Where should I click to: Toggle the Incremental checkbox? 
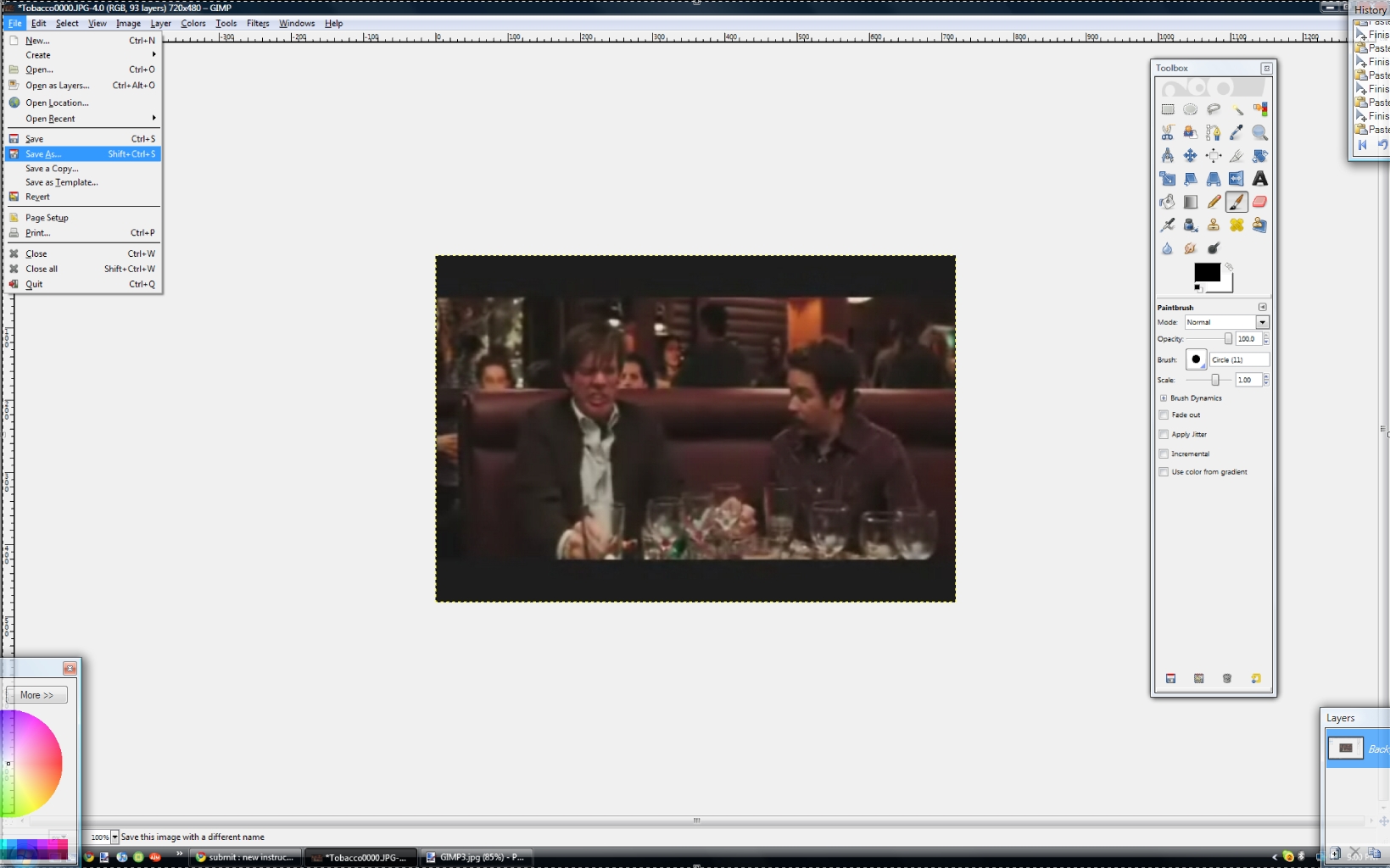[1164, 453]
